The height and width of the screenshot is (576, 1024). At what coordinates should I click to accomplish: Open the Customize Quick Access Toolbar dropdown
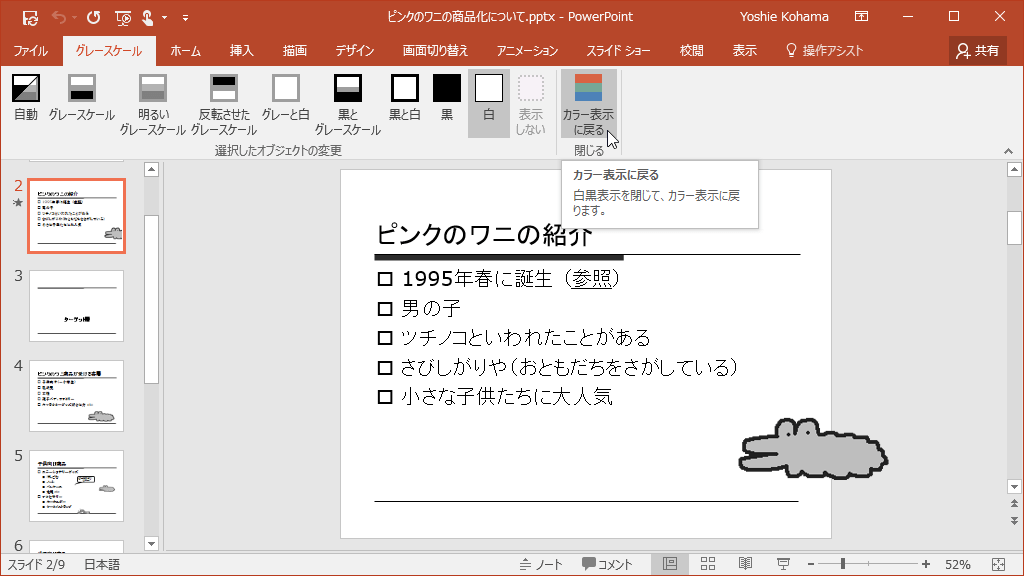pyautogui.click(x=185, y=17)
